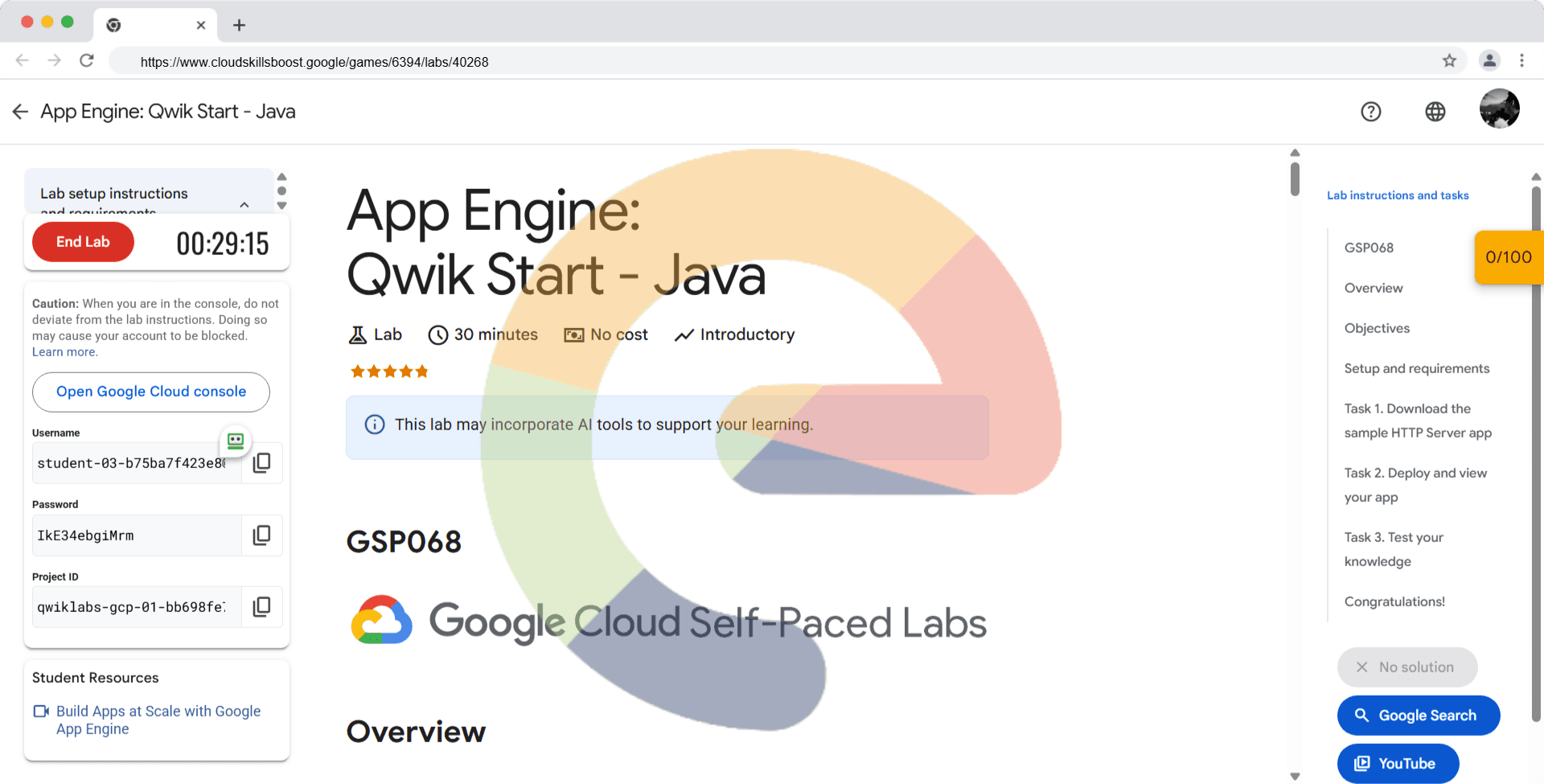Image resolution: width=1544 pixels, height=784 pixels.
Task: Collapse the Lab setup instructions section
Action: click(244, 204)
